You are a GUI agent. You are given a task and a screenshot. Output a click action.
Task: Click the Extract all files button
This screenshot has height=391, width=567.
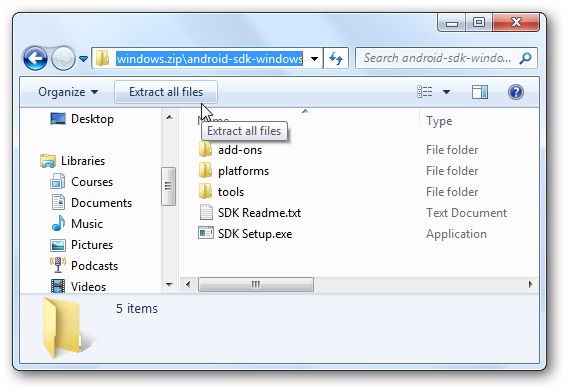[x=166, y=92]
